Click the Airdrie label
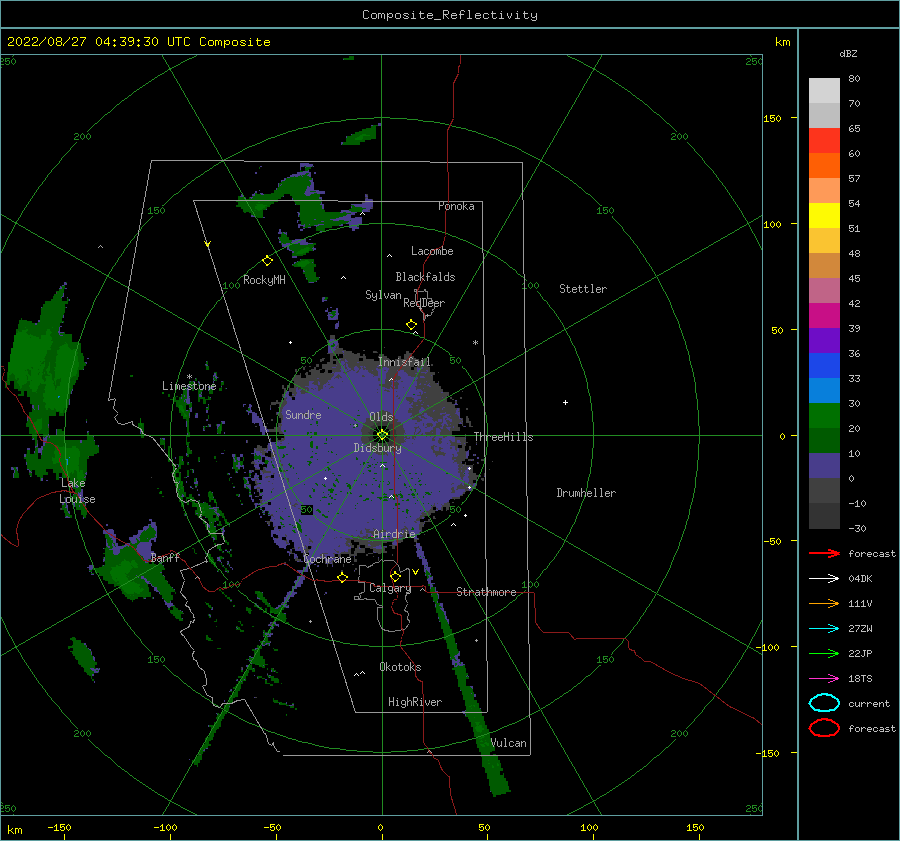 click(x=394, y=534)
